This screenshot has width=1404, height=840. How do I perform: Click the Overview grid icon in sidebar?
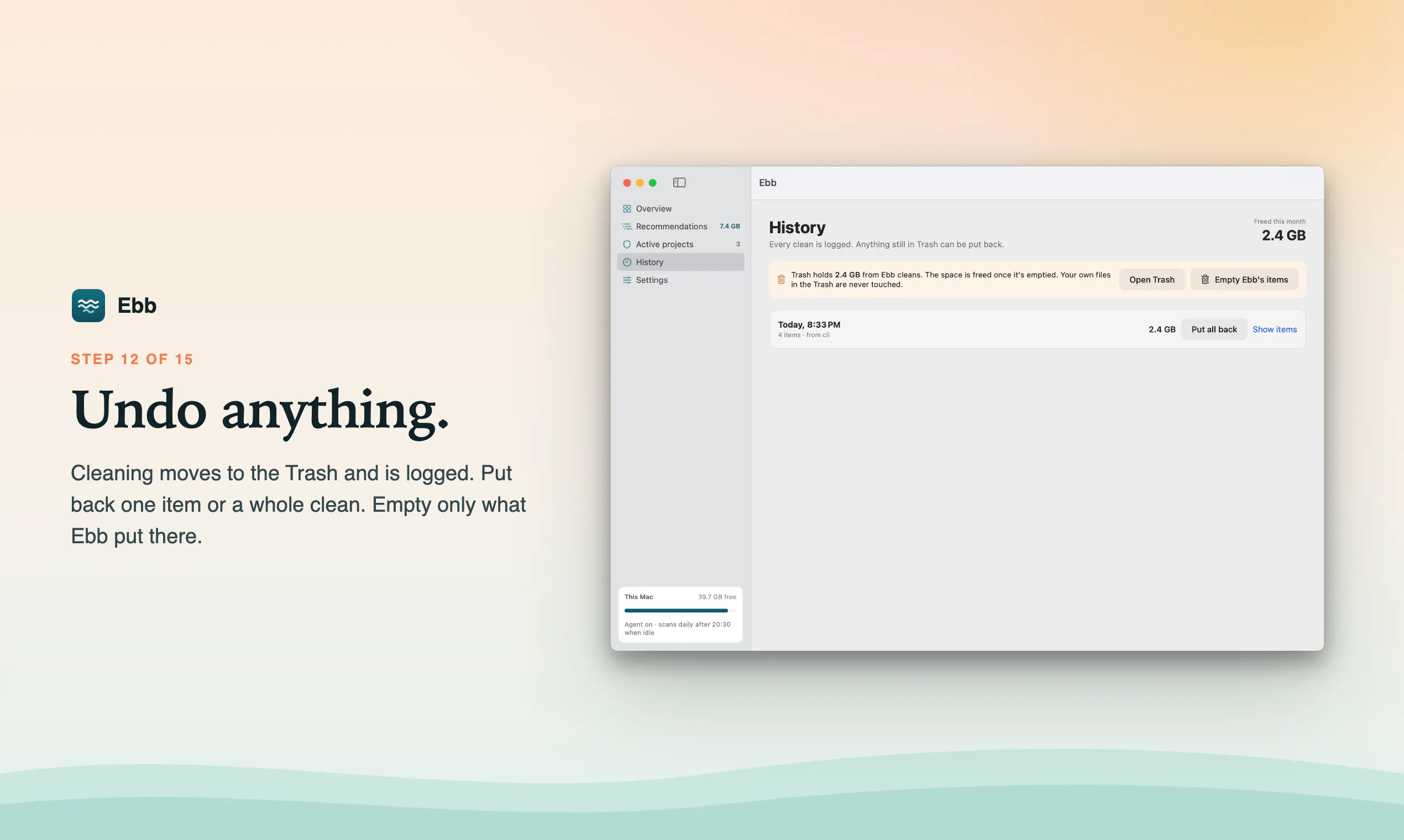(627, 209)
